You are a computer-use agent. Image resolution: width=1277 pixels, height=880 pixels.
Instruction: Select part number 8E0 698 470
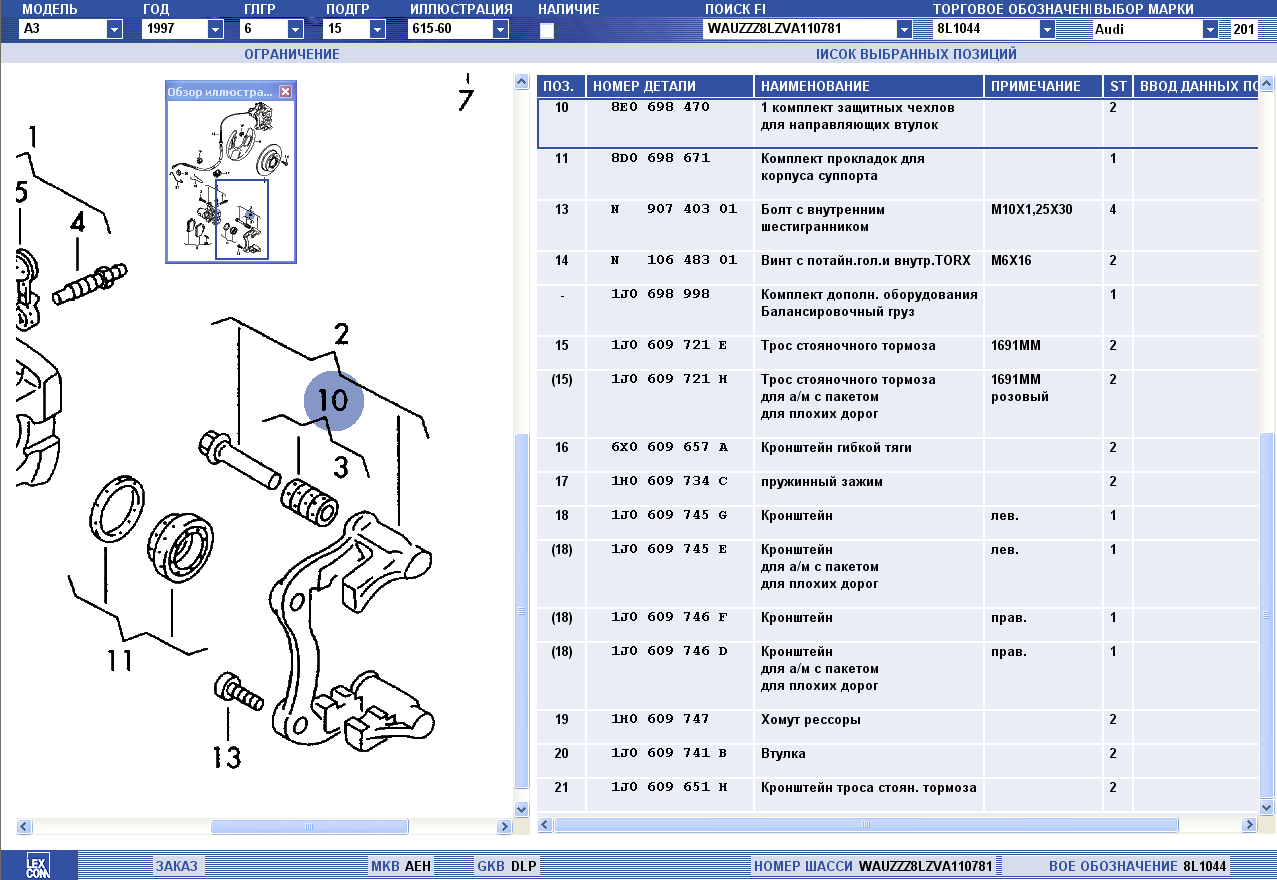660,108
